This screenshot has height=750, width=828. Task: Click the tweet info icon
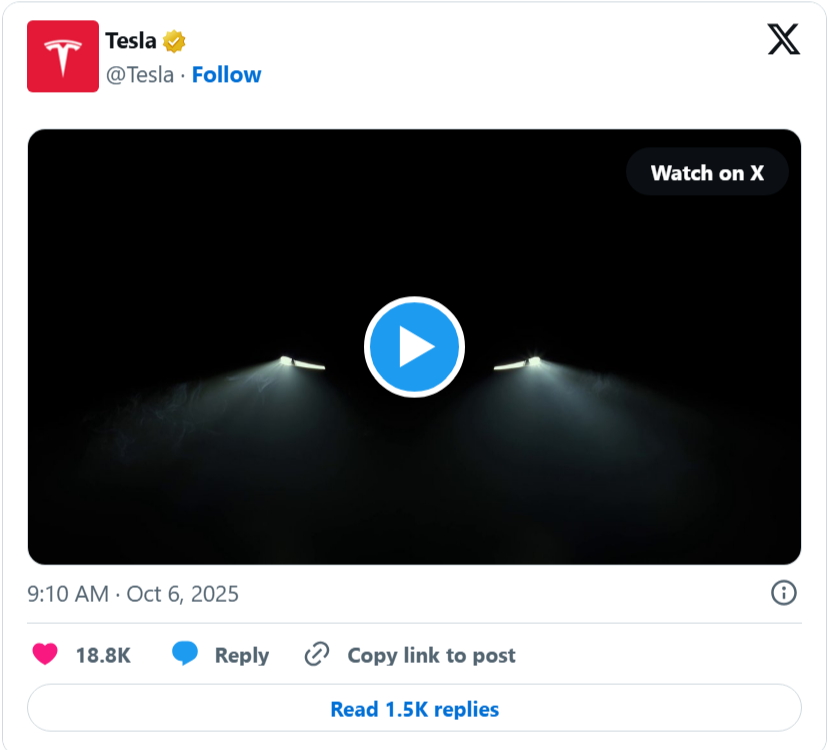(x=784, y=593)
